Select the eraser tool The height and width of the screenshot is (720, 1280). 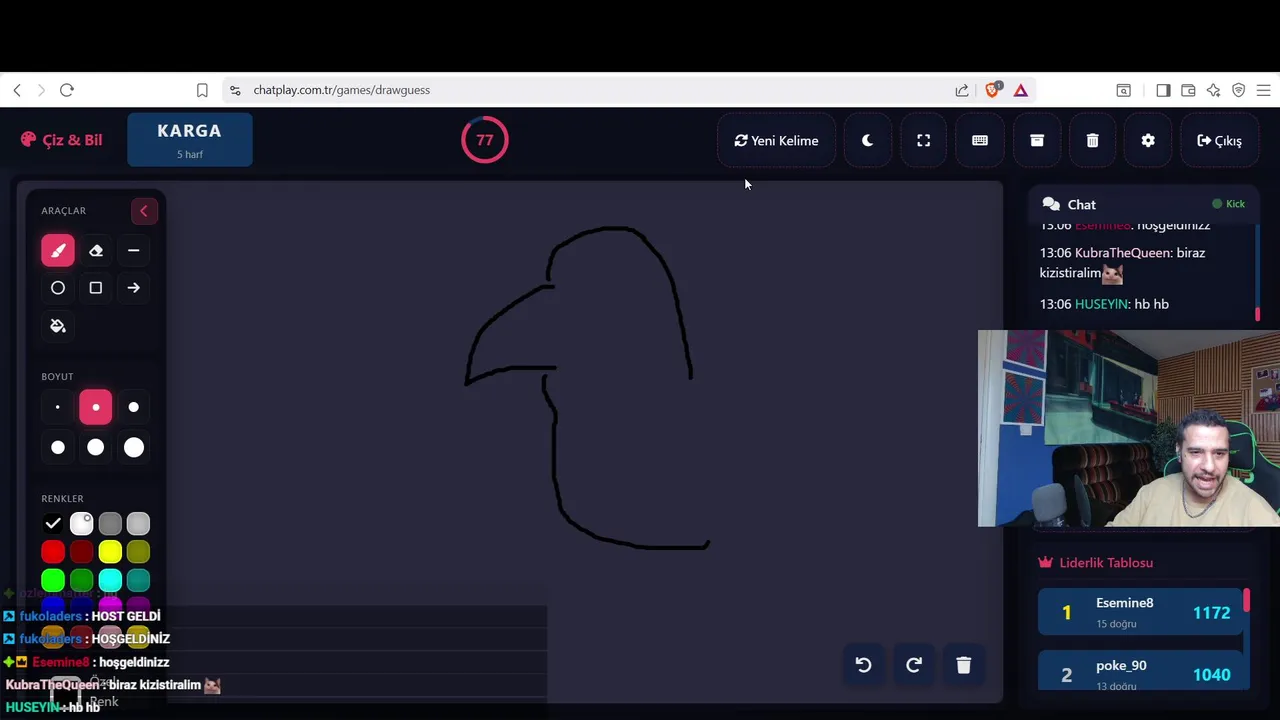tap(96, 250)
